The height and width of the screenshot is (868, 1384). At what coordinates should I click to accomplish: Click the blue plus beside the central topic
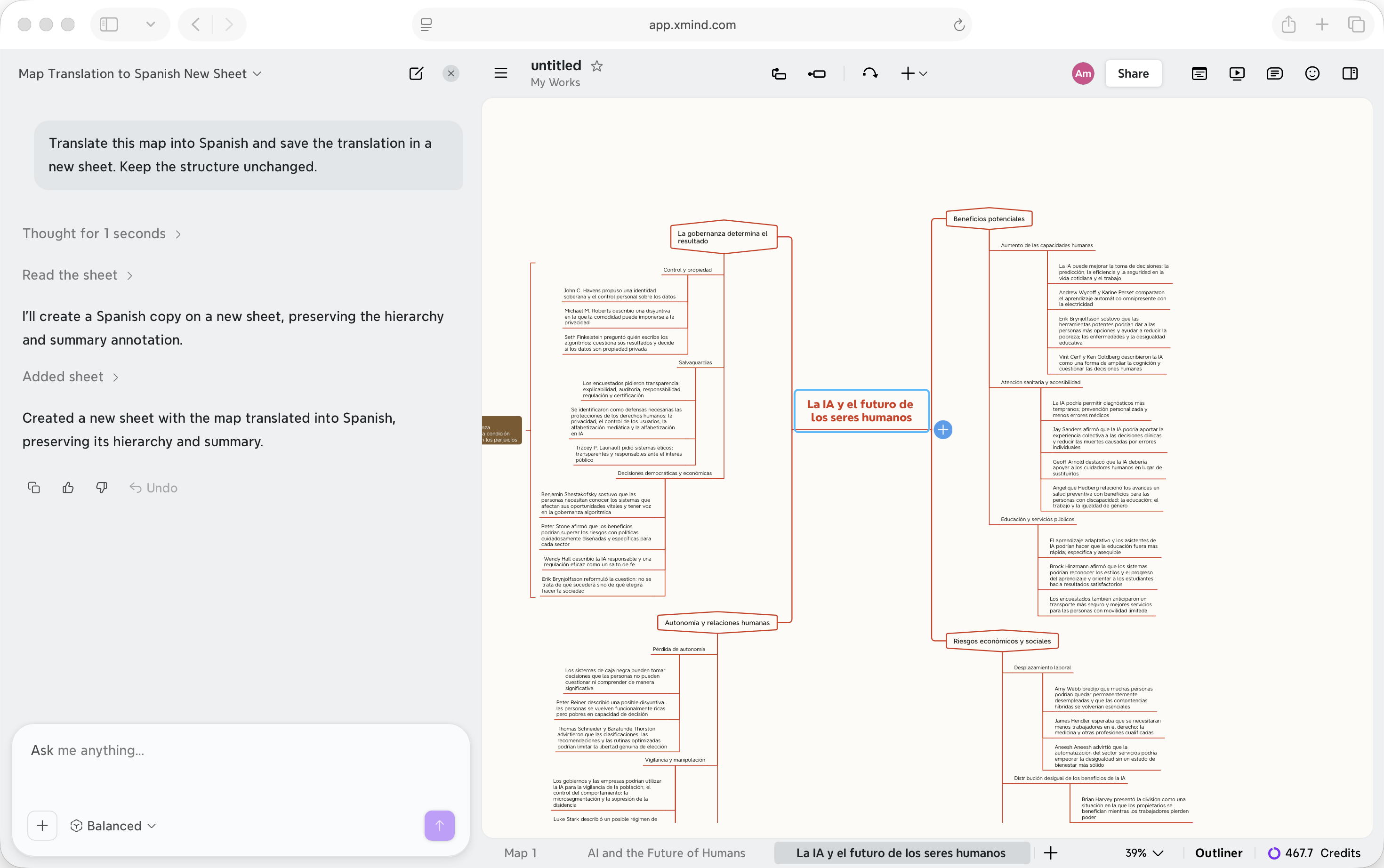pyautogui.click(x=943, y=429)
